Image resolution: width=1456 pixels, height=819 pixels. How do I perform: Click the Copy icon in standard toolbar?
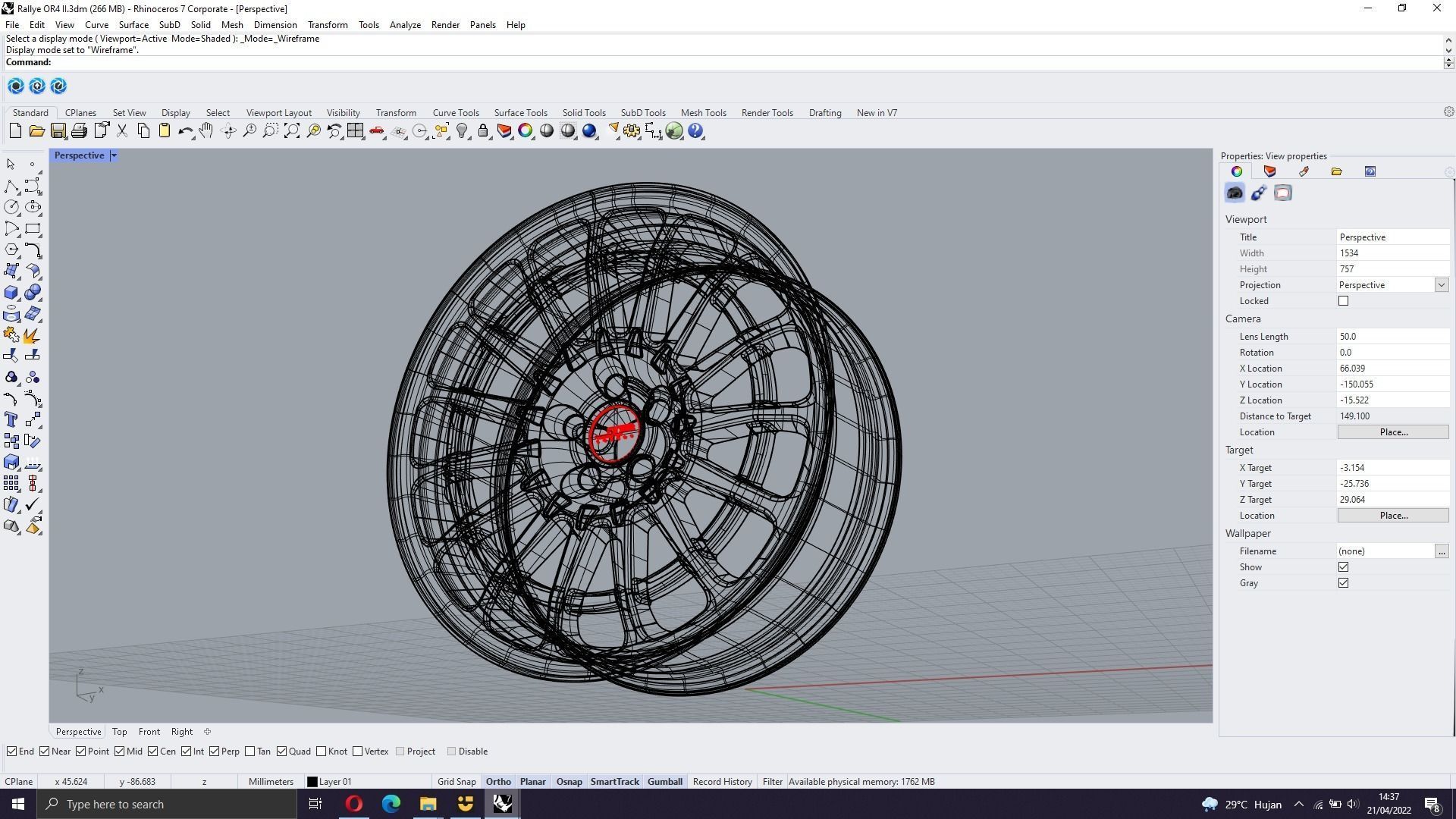(143, 131)
